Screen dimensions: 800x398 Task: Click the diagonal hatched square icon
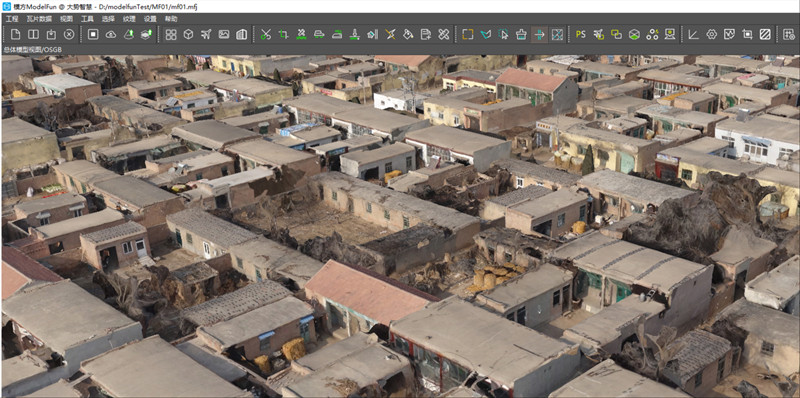(765, 34)
